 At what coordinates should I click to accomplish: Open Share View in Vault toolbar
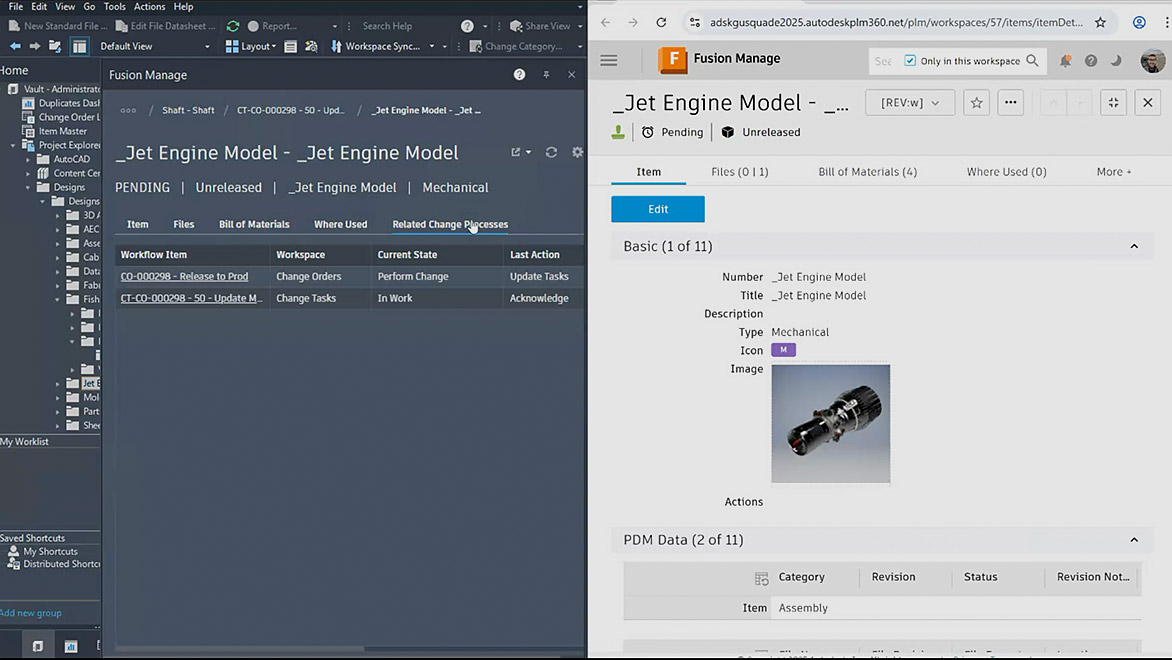(540, 26)
